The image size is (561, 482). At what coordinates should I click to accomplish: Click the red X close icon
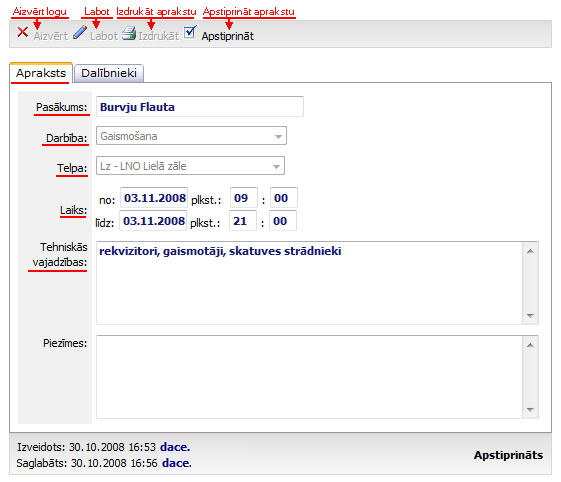23,32
